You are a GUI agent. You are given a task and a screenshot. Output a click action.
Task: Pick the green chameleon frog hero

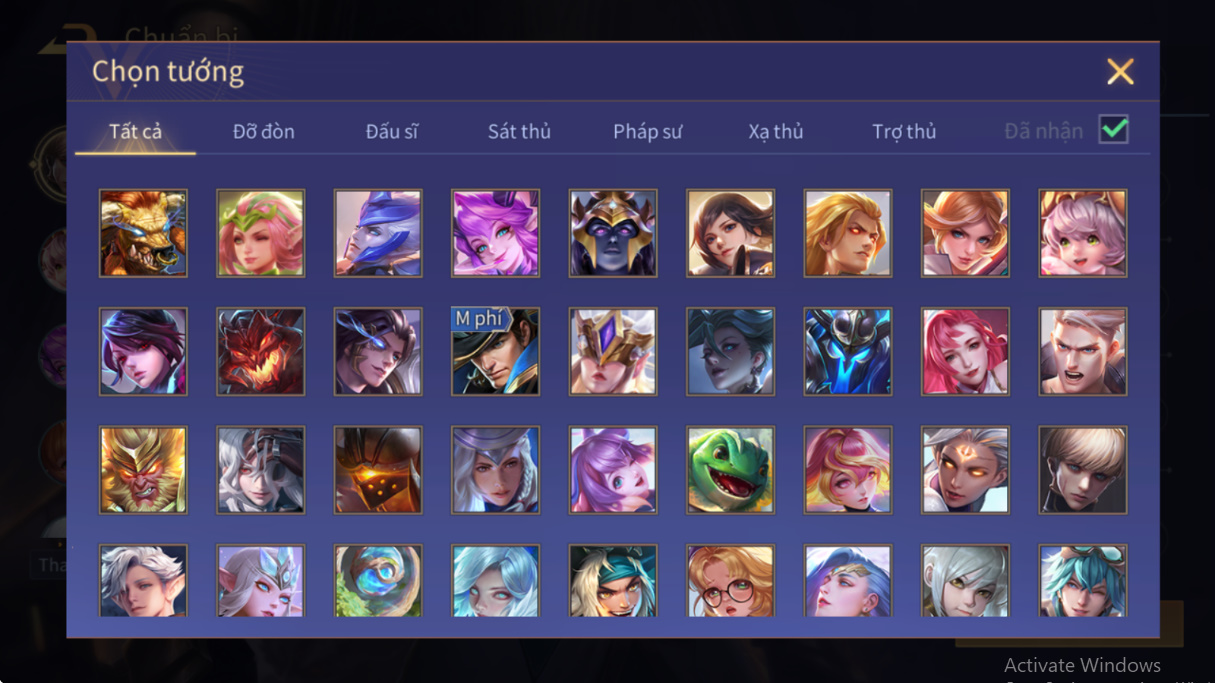pyautogui.click(x=730, y=470)
